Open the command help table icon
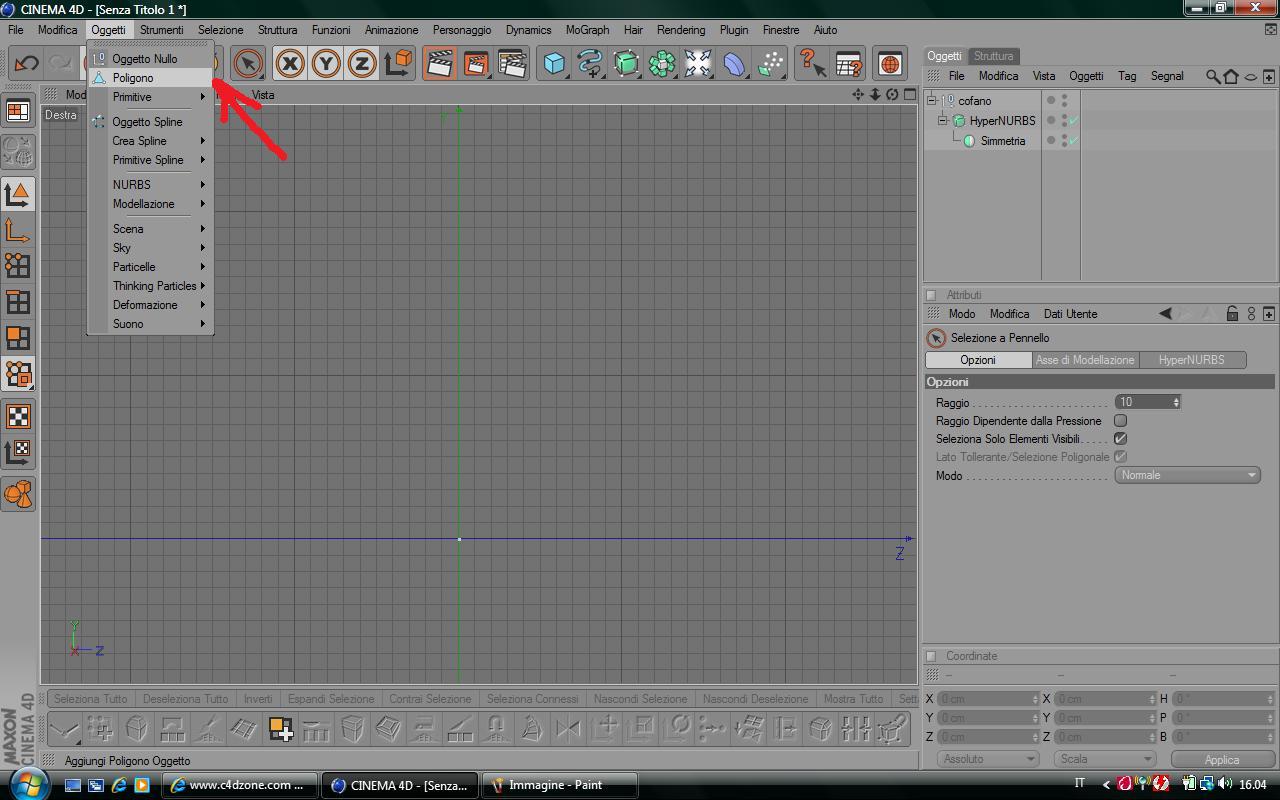Viewport: 1280px width, 800px height. pyautogui.click(x=849, y=64)
